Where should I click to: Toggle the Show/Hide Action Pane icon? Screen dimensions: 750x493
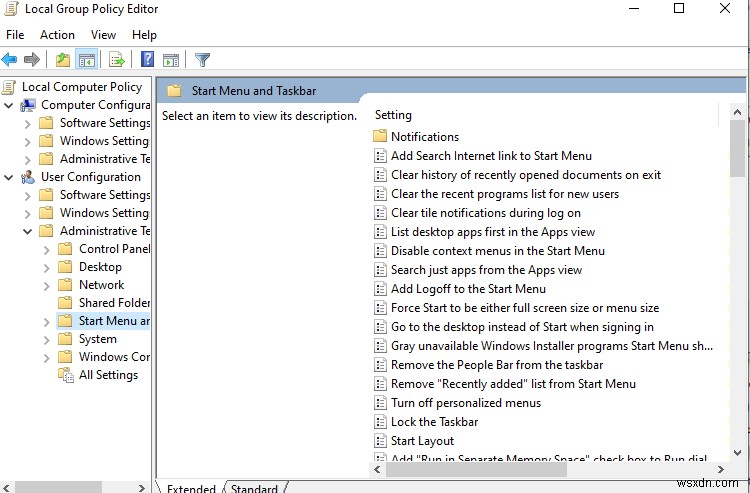coord(169,60)
